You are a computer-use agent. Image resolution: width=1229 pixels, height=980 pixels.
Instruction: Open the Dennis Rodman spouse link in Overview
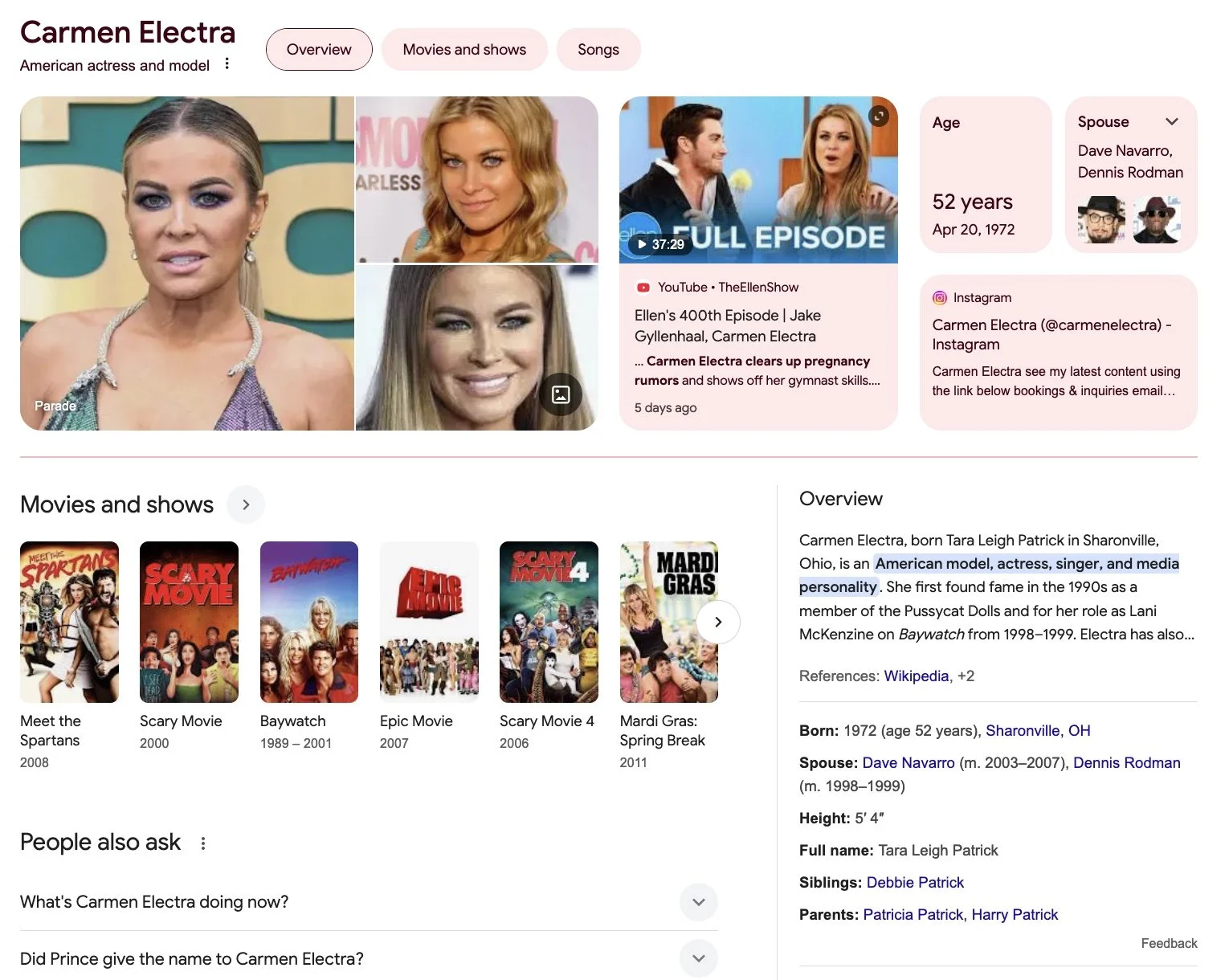coord(1127,763)
